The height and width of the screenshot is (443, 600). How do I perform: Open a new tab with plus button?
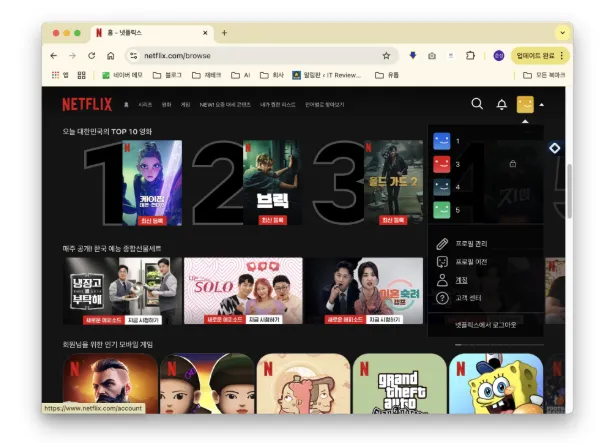225,33
